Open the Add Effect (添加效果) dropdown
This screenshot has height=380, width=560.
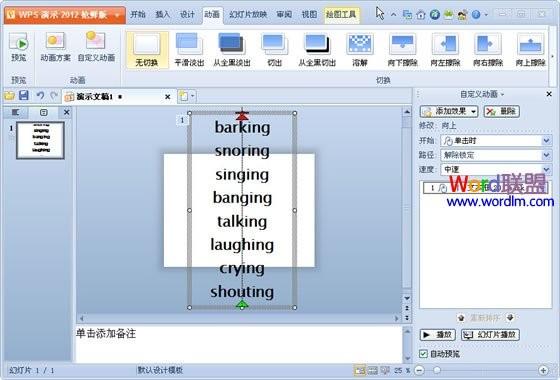point(449,111)
